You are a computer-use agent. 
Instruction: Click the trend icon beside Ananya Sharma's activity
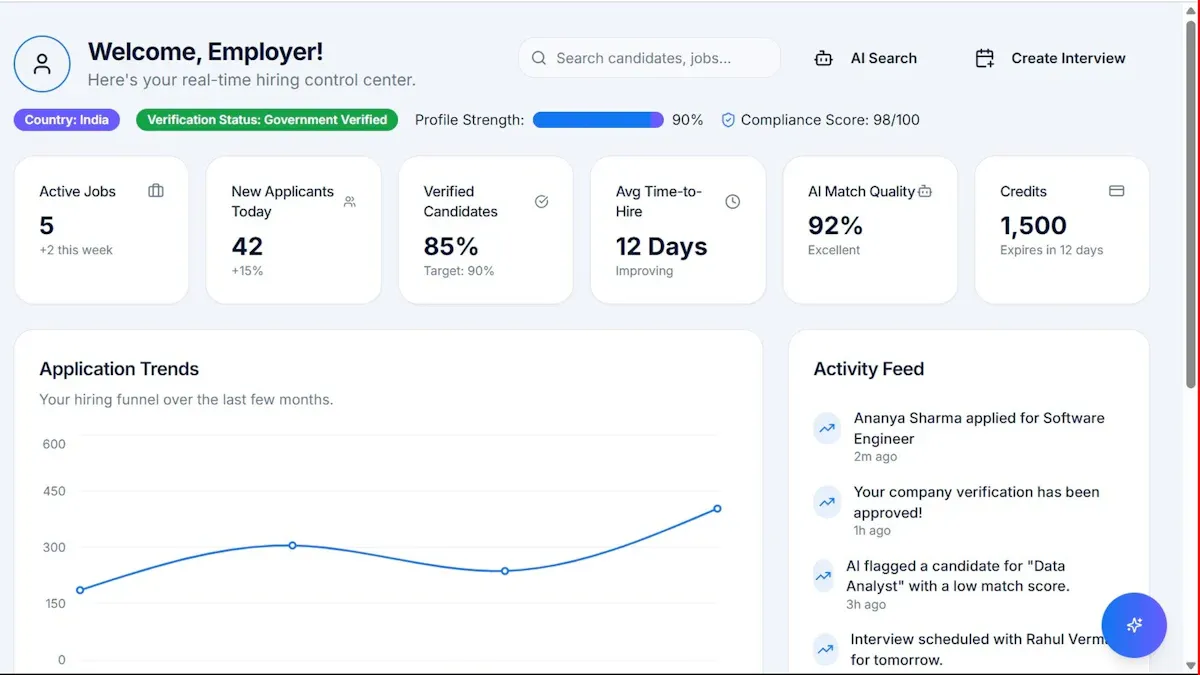point(826,428)
